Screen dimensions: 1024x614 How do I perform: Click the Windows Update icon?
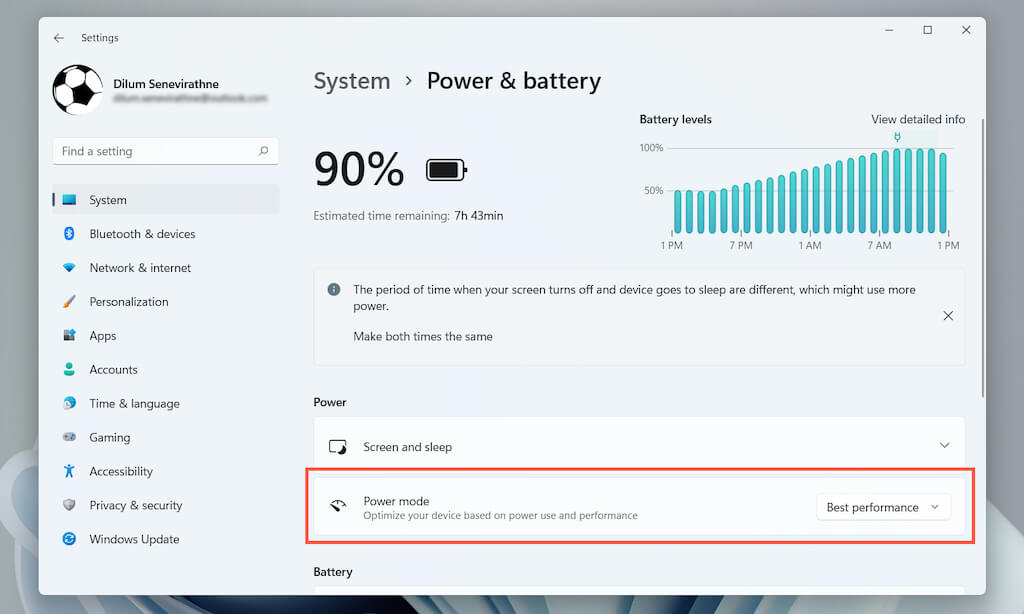70,539
